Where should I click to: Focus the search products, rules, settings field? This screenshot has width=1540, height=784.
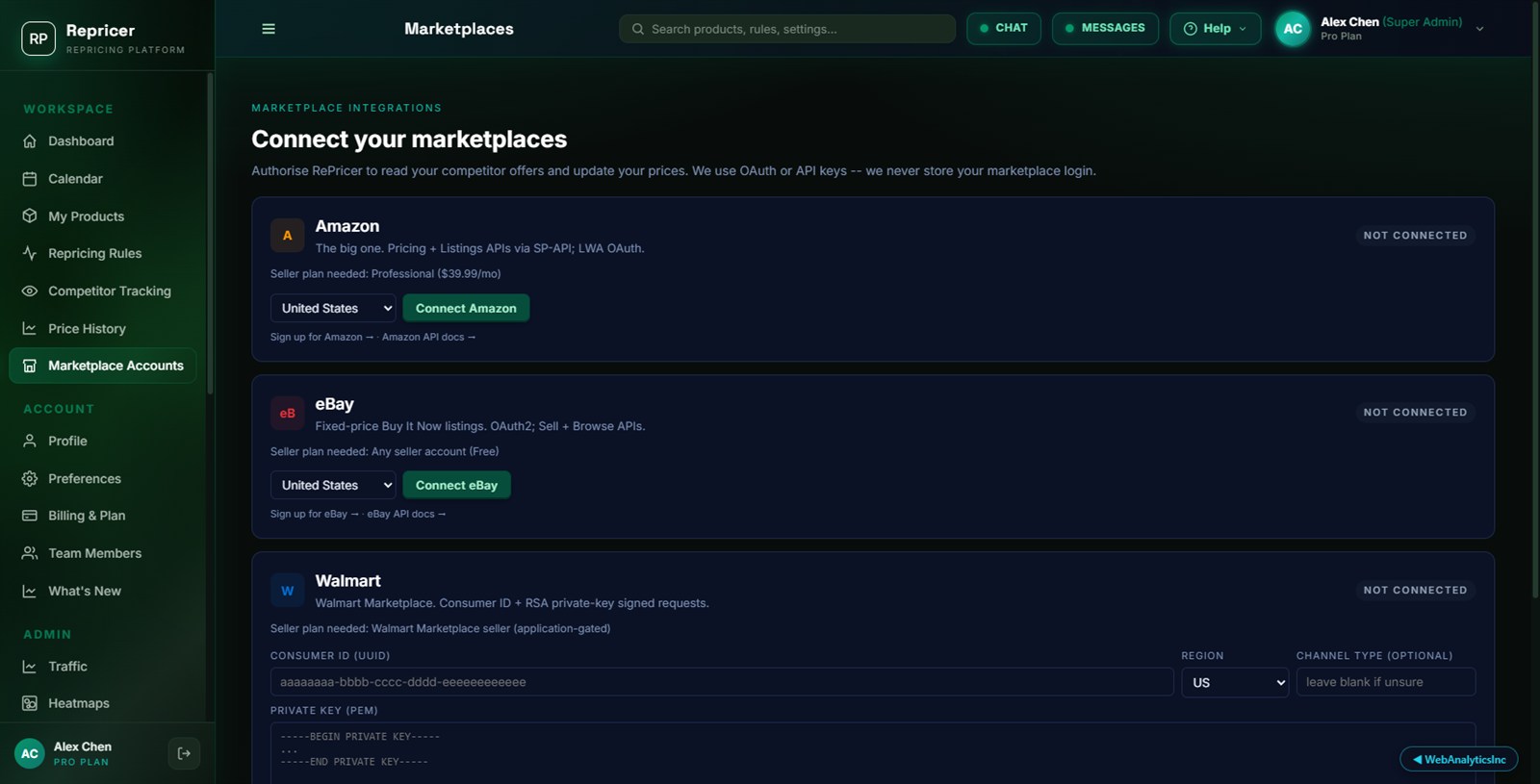click(787, 29)
